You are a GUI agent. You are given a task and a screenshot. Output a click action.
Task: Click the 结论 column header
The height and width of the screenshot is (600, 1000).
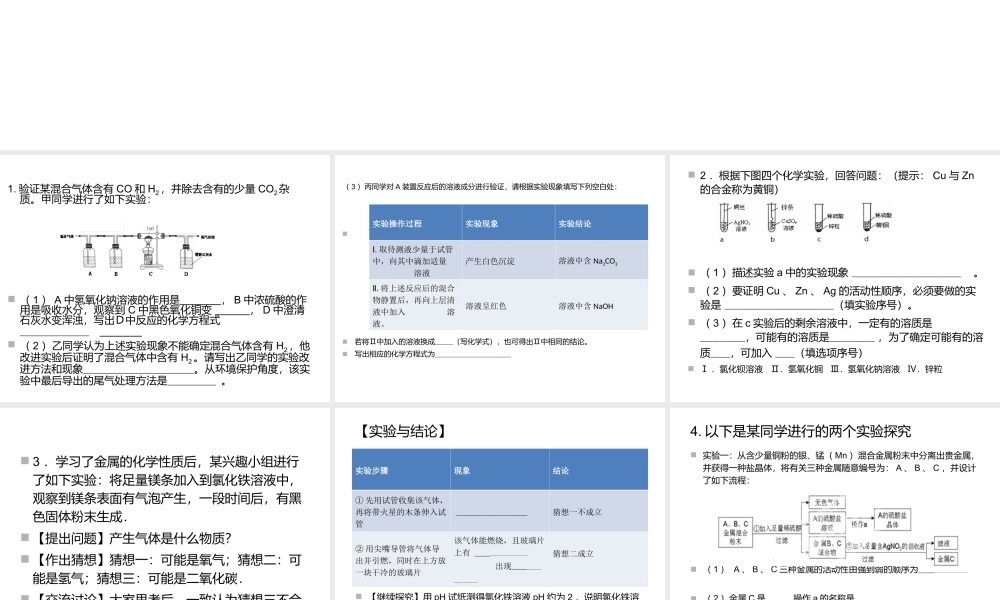pyautogui.click(x=598, y=471)
